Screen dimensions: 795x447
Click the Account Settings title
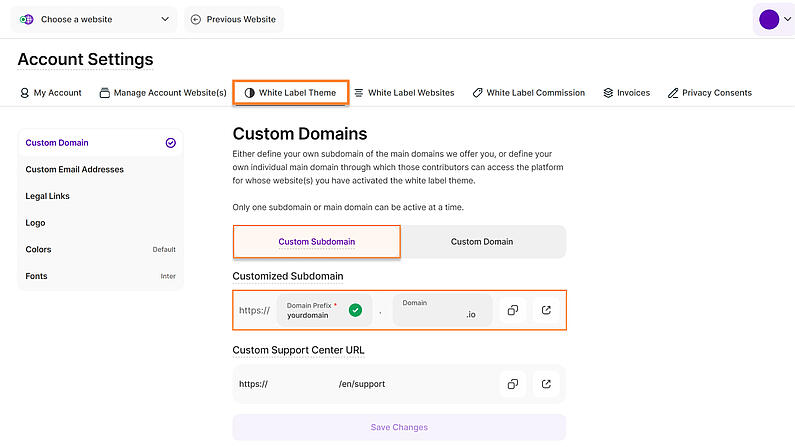tap(85, 60)
